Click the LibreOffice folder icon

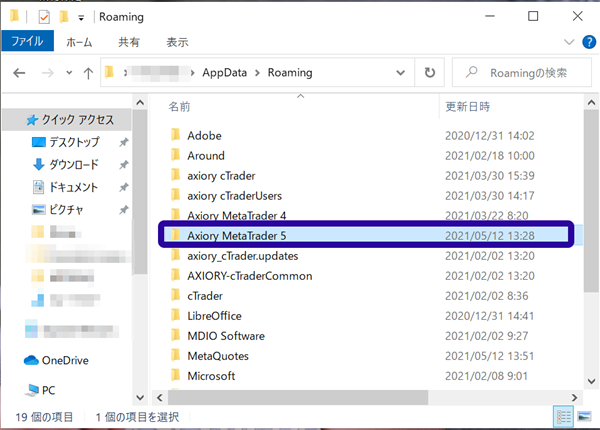pyautogui.click(x=175, y=315)
